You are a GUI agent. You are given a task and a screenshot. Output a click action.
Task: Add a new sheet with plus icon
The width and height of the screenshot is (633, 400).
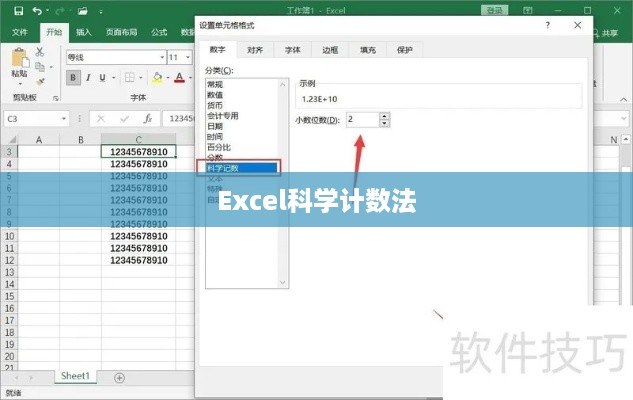(120, 377)
